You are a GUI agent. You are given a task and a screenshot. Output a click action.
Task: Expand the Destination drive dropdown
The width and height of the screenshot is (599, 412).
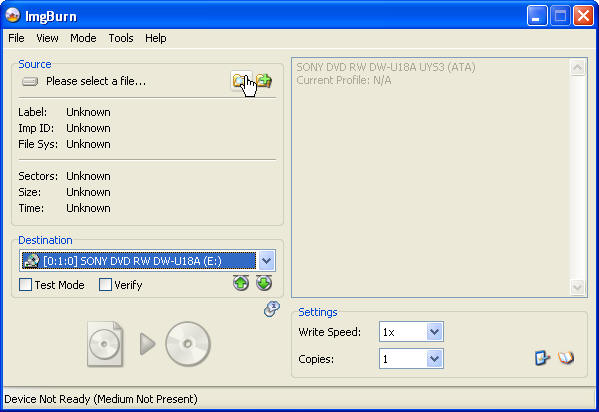pos(266,261)
